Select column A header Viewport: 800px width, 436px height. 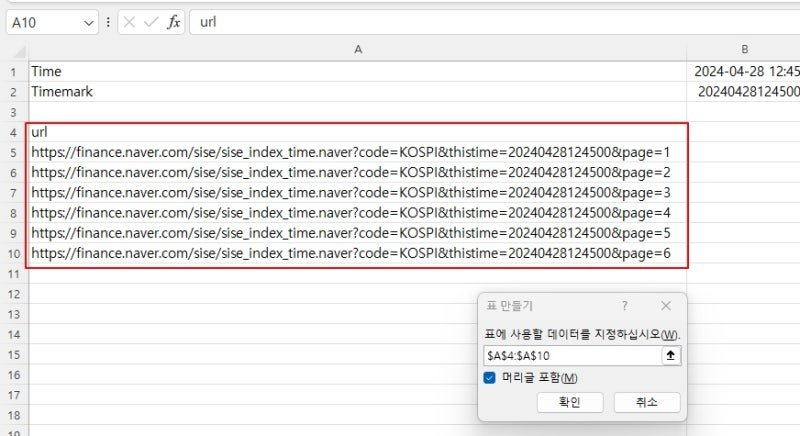click(358, 49)
